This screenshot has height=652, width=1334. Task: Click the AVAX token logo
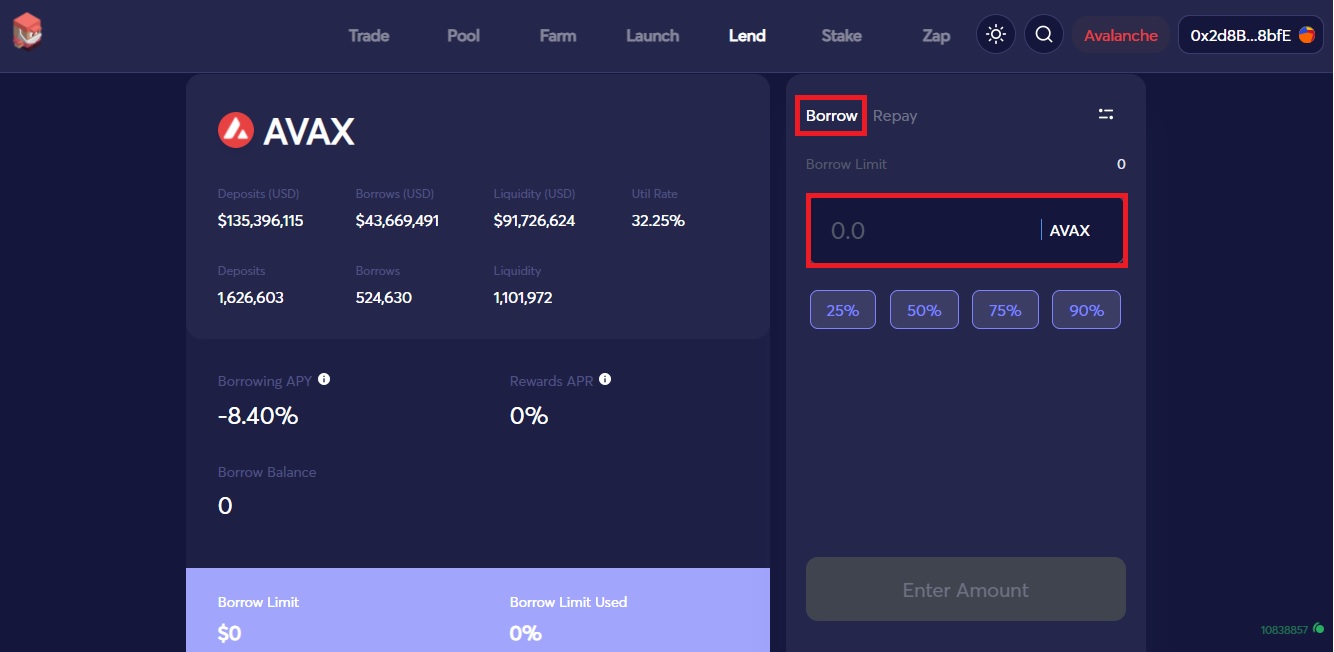point(236,130)
